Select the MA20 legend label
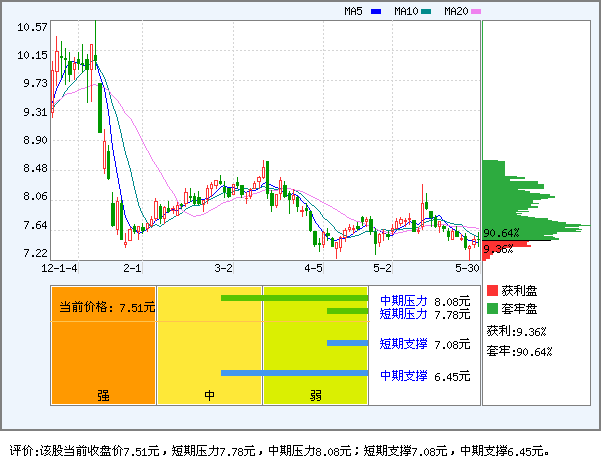Image resolution: width=601 pixels, height=456 pixels. [x=455, y=12]
